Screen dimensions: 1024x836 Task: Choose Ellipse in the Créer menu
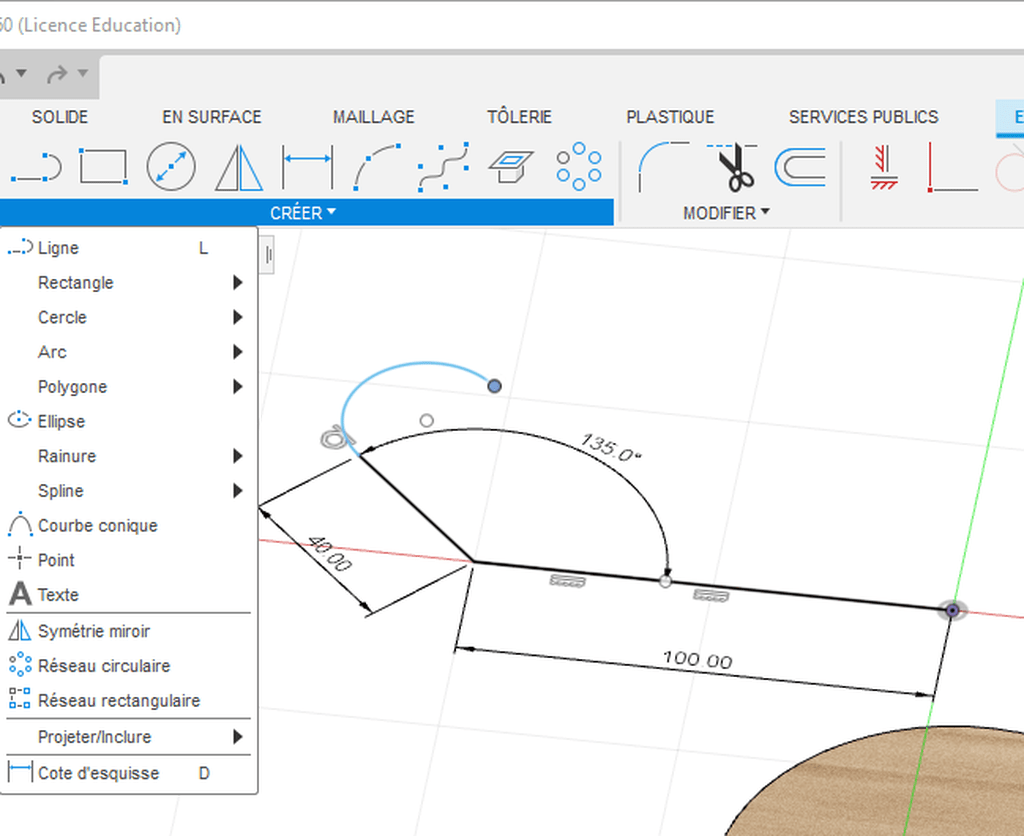[x=129, y=421]
